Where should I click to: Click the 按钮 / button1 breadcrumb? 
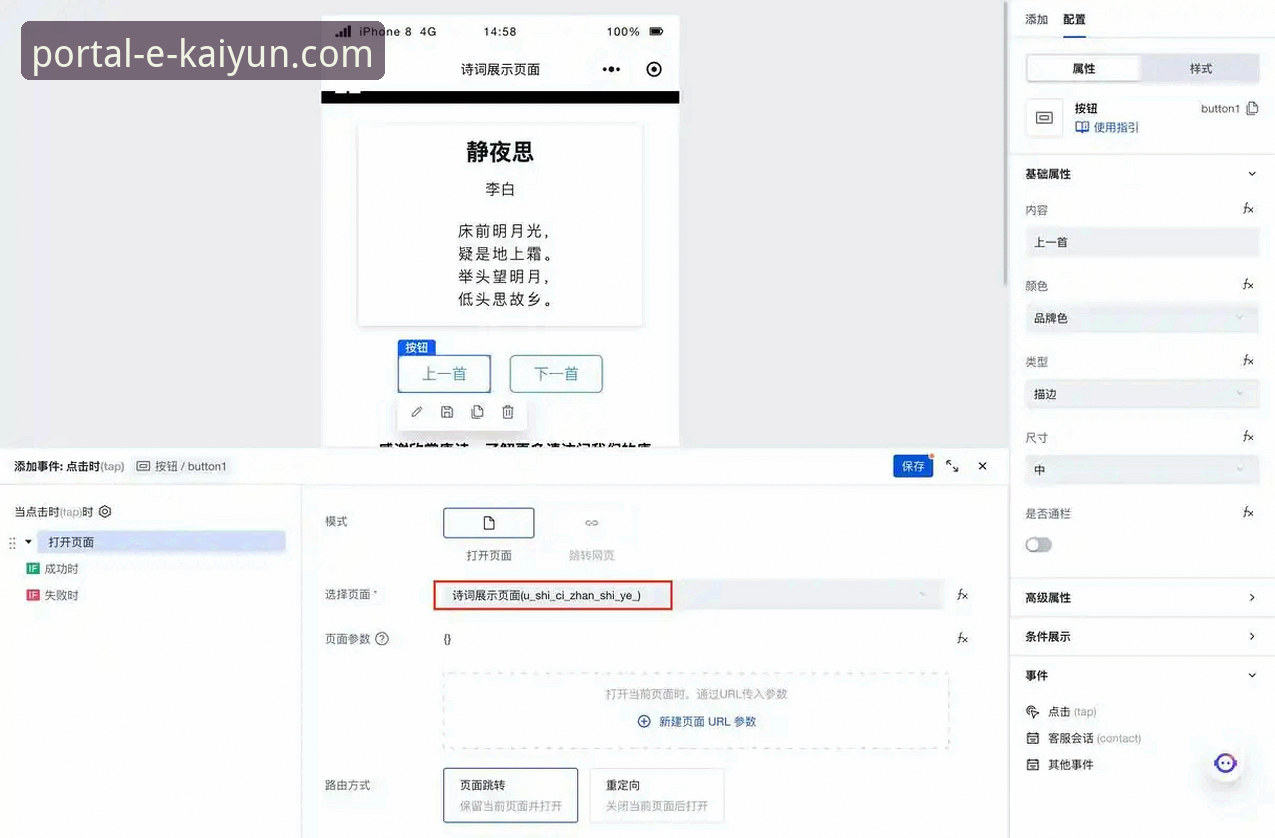tap(182, 466)
